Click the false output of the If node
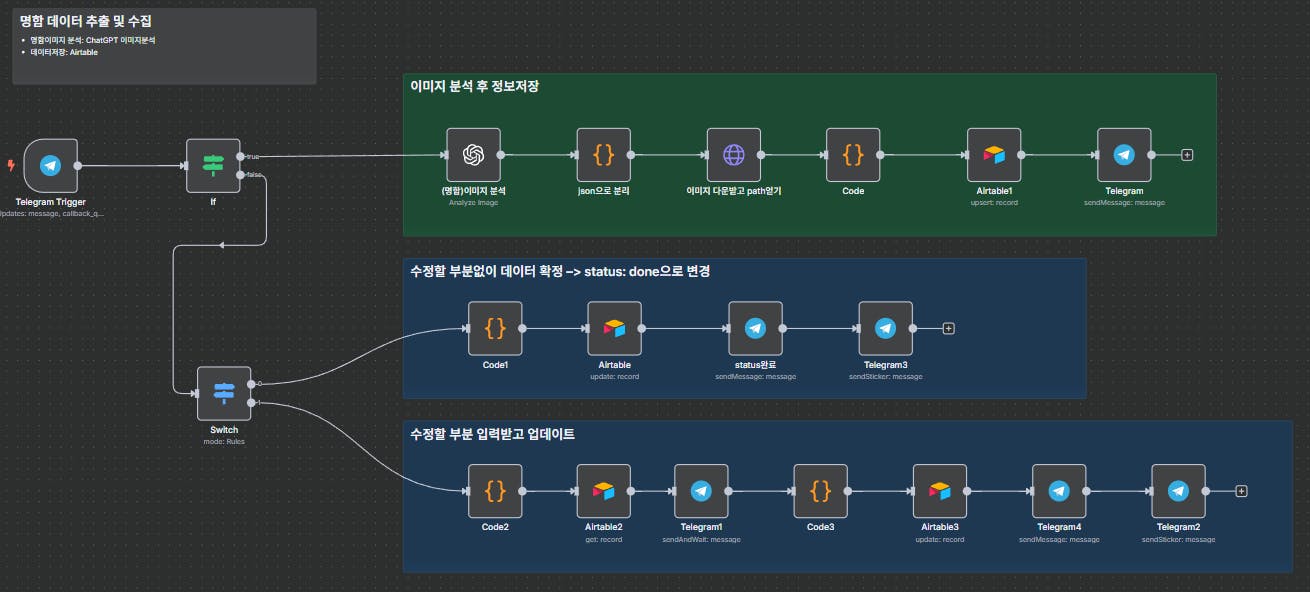Viewport: 1310px width, 592px height. [x=240, y=175]
